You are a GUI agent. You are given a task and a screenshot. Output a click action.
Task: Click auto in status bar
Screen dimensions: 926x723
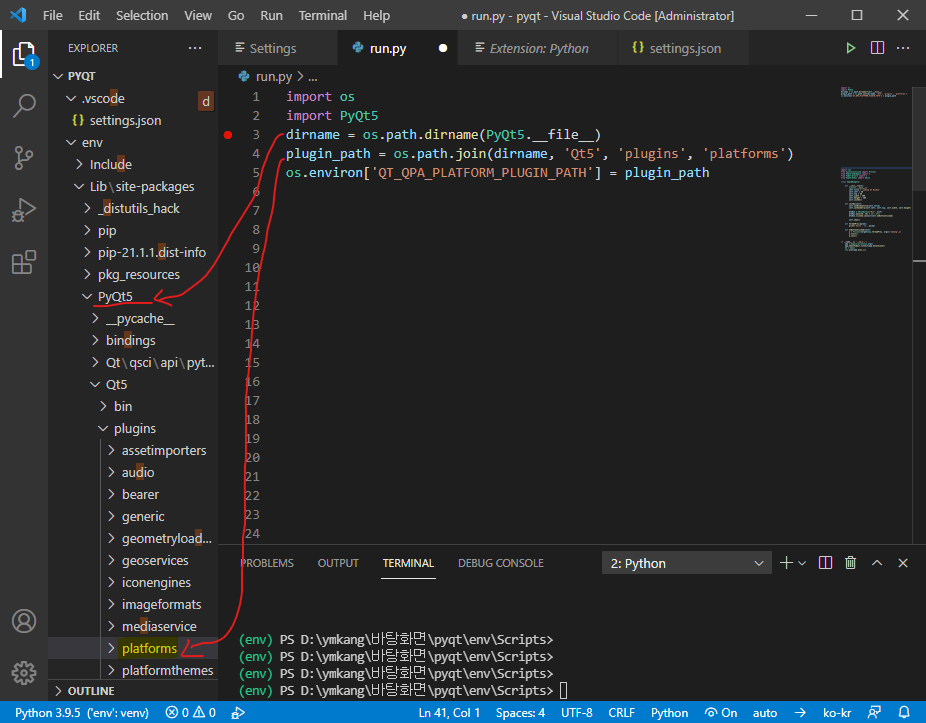pyautogui.click(x=765, y=712)
